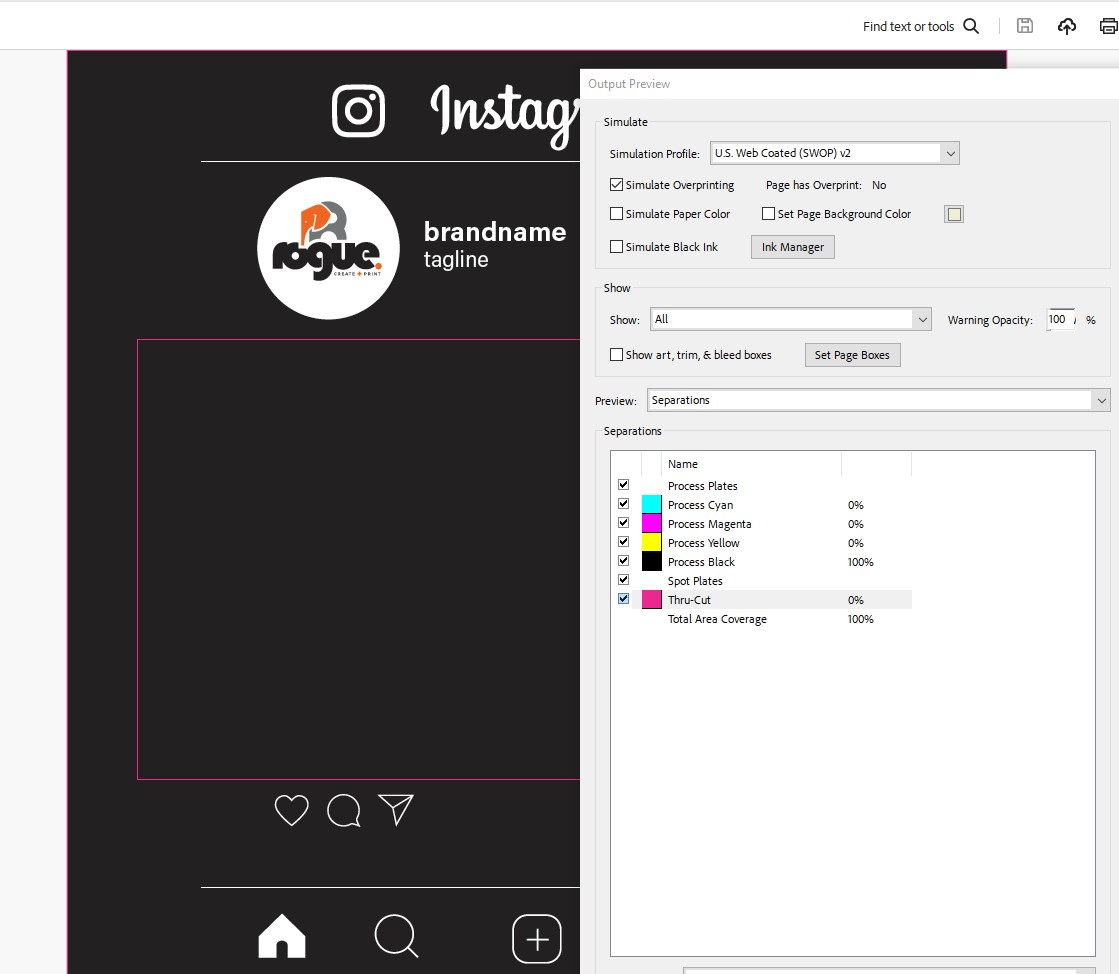Click the Process Cyan color swatch
The height and width of the screenshot is (974, 1119).
652,504
